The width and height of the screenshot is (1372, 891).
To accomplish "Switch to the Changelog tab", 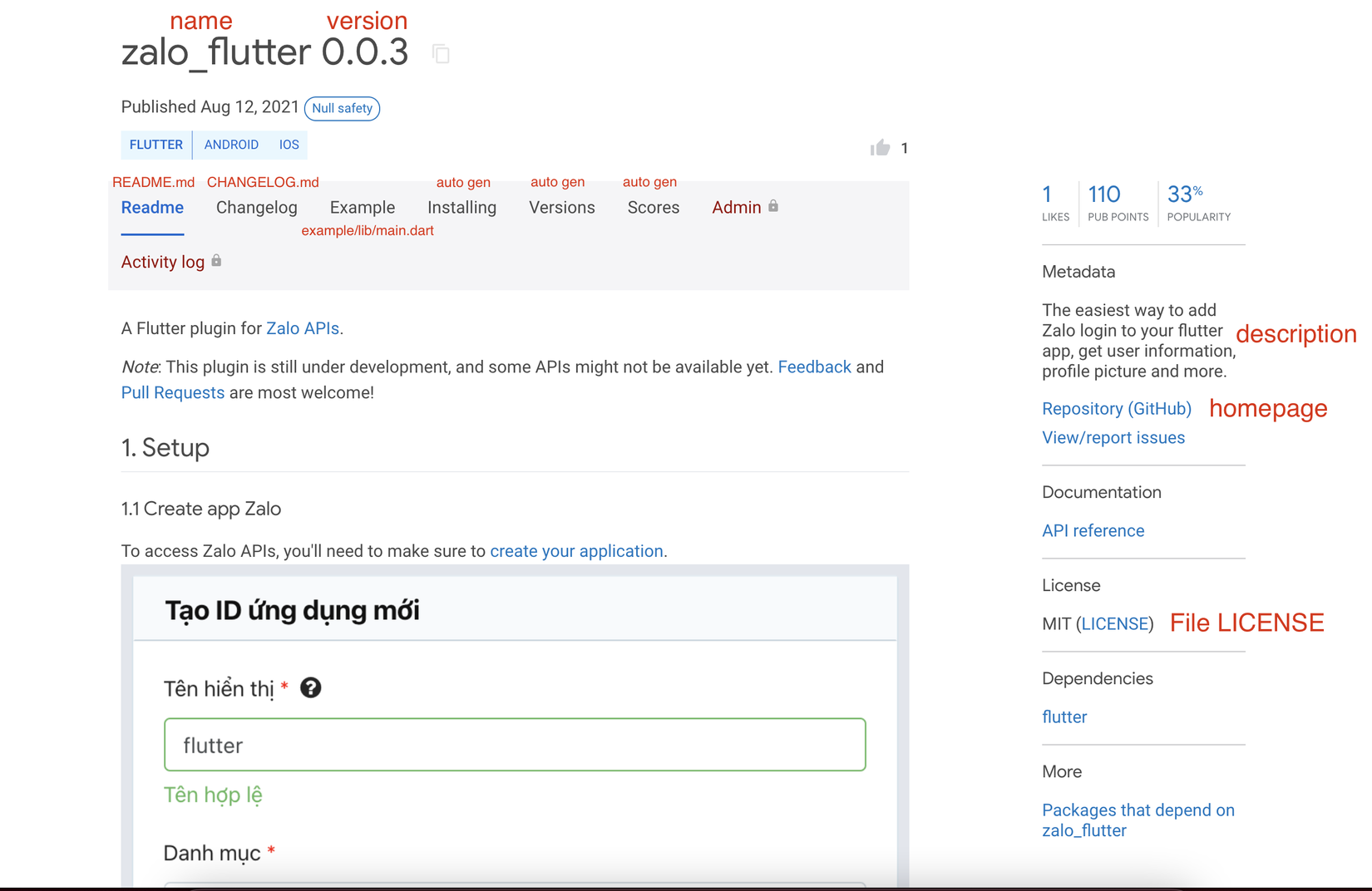I will tap(256, 207).
